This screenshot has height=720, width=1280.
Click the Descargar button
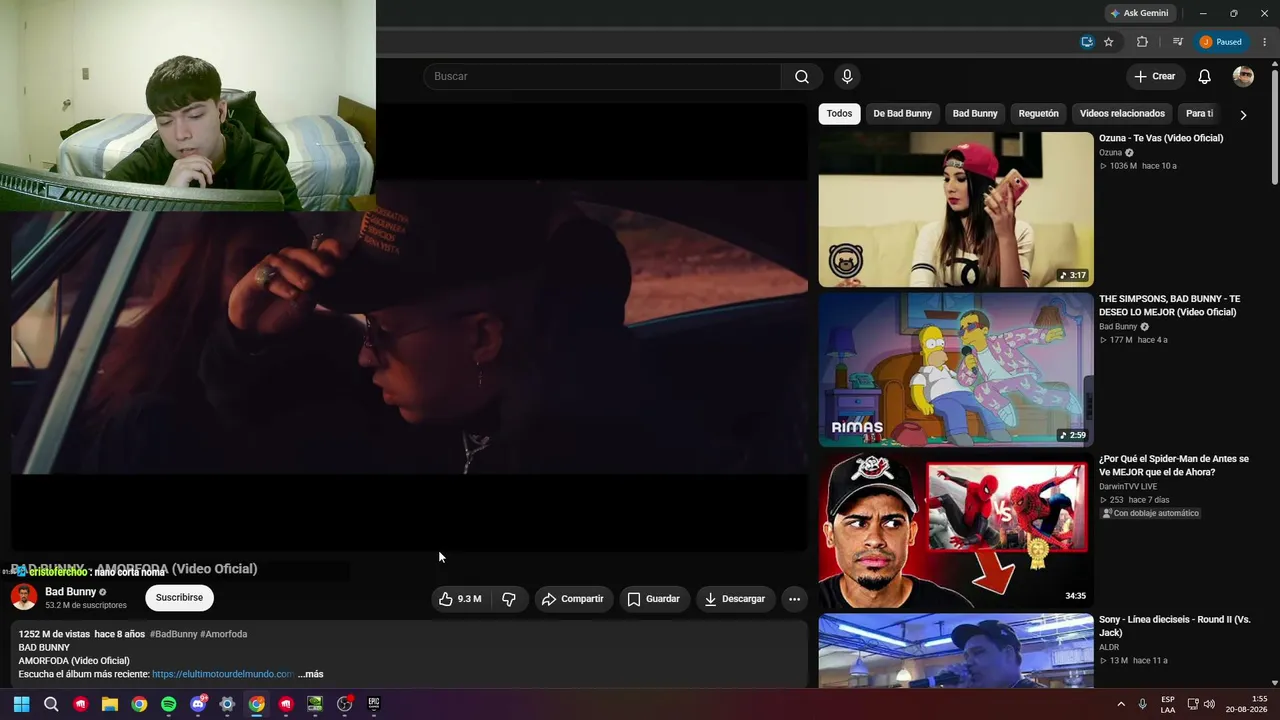(735, 599)
